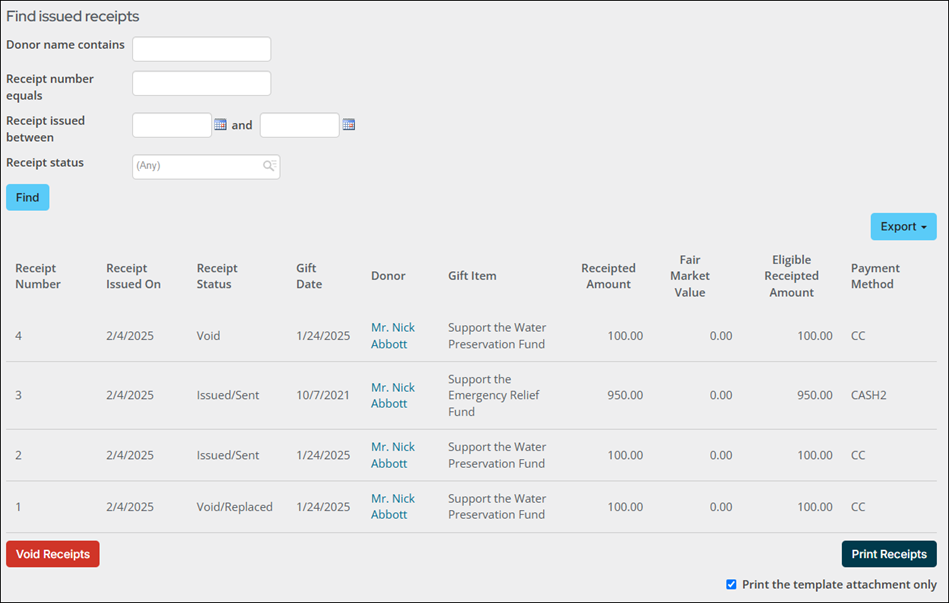Open calendar picker for the end date
Viewport: 950px width, 603px height.
pos(348,125)
